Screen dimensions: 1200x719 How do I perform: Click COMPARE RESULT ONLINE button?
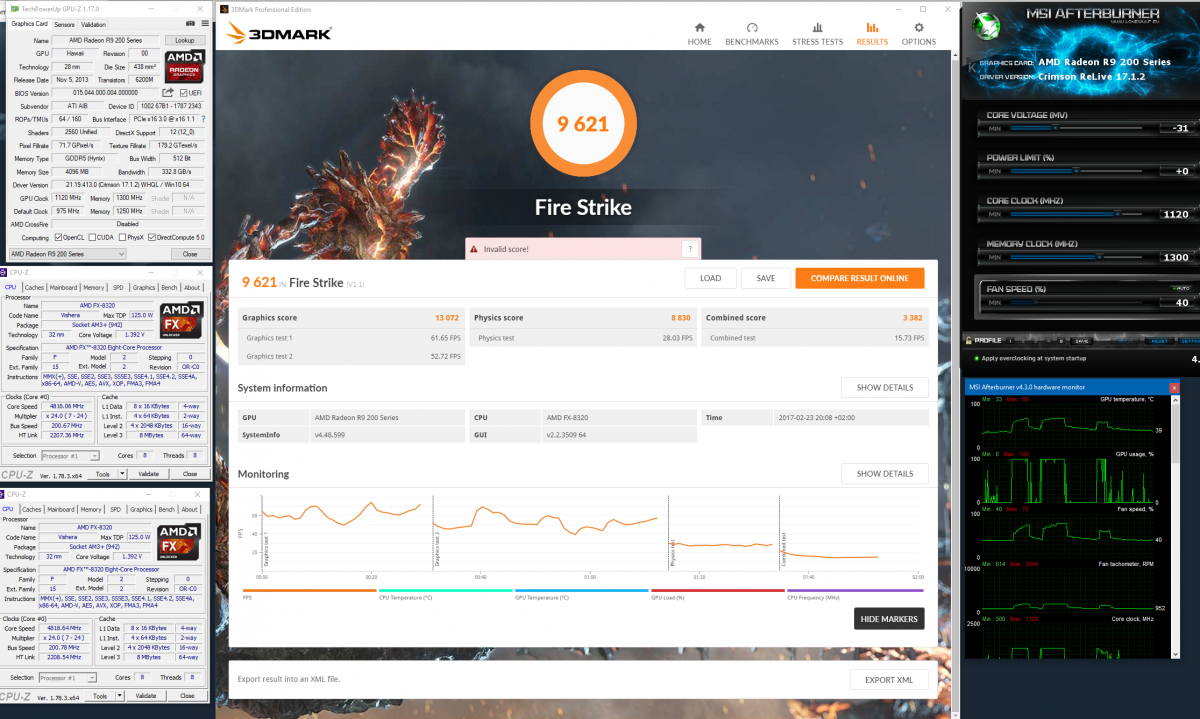pyautogui.click(x=859, y=278)
